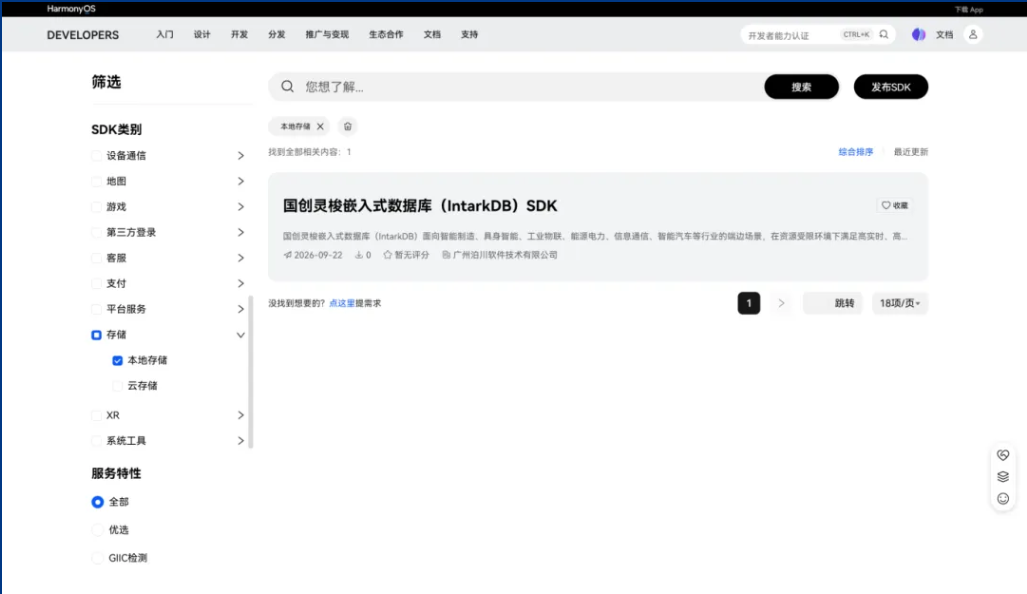1027x594 pixels.
Task: Click the filter panel scrollbar
Action: click(251, 372)
